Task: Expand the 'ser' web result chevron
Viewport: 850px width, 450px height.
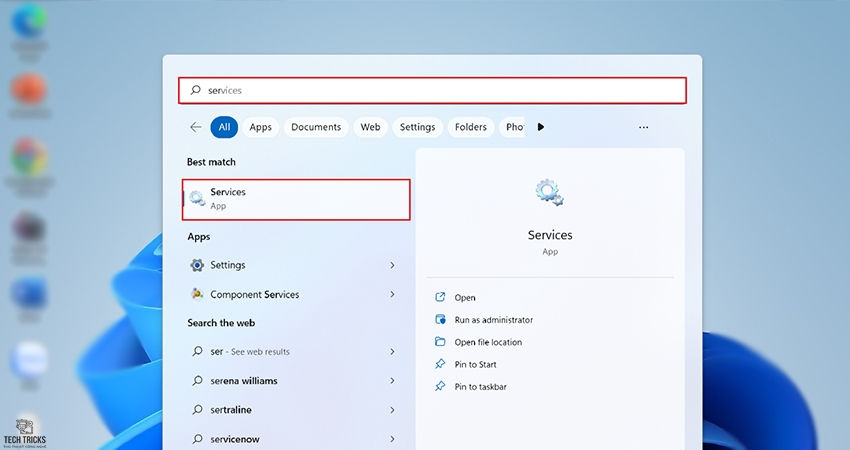Action: coord(392,352)
